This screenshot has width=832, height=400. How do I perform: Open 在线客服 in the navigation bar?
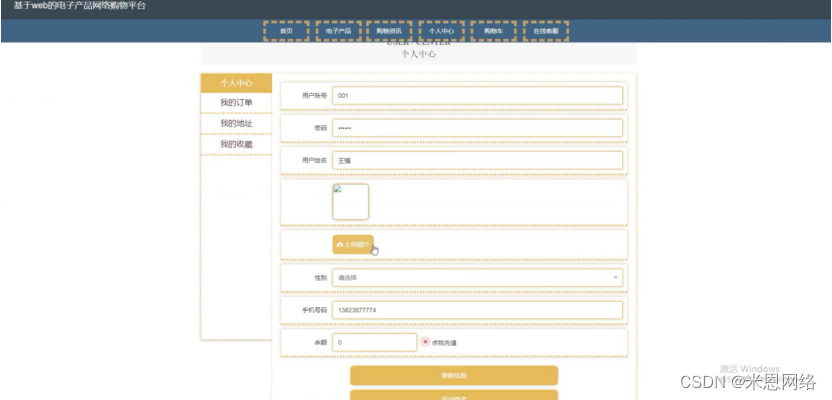[x=545, y=31]
